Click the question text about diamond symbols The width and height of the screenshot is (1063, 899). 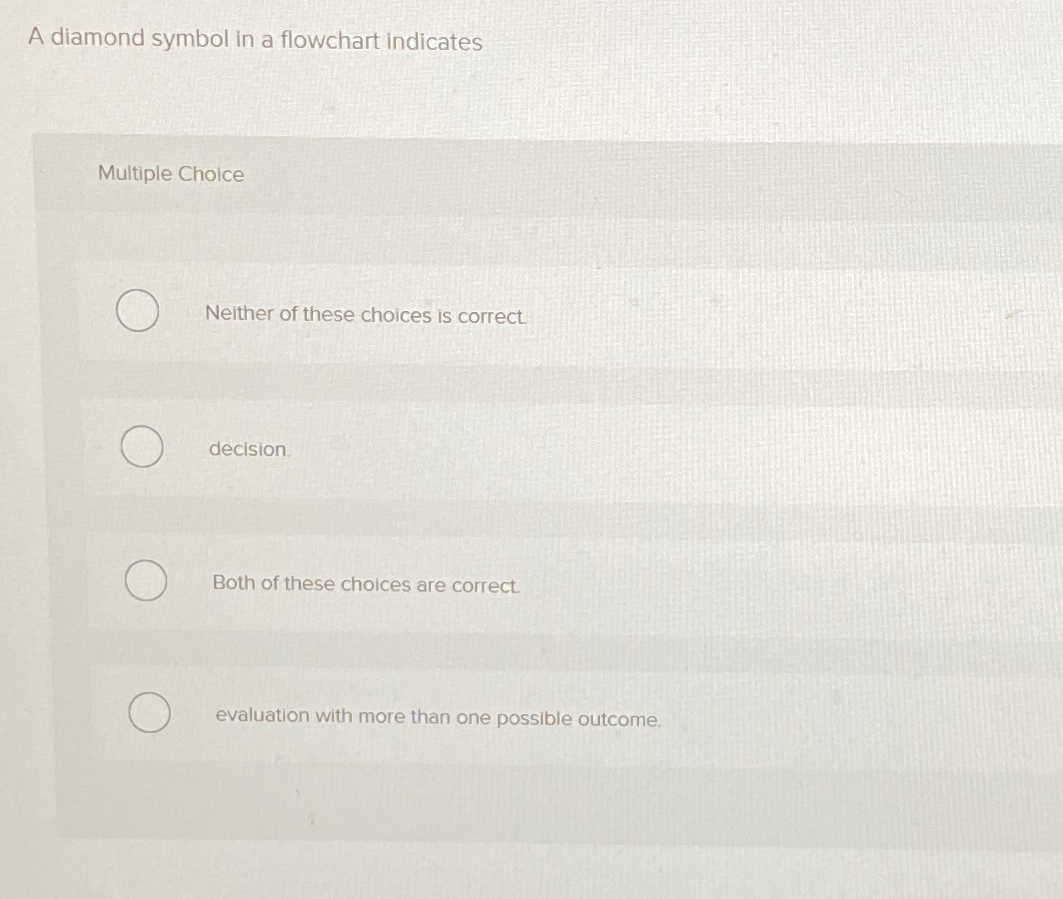253,40
